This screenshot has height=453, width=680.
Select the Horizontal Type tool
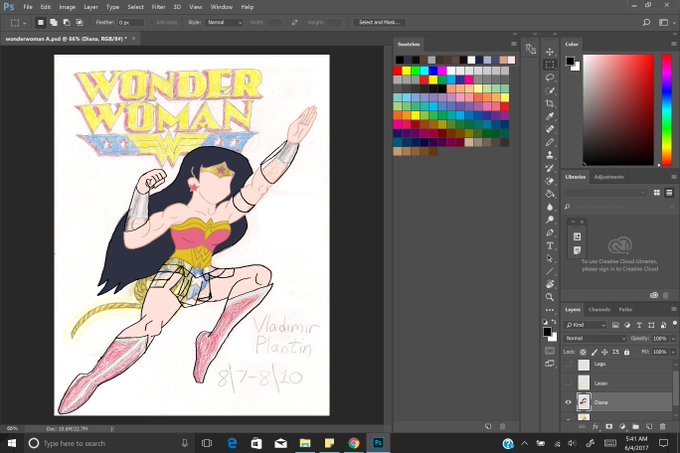(x=550, y=245)
